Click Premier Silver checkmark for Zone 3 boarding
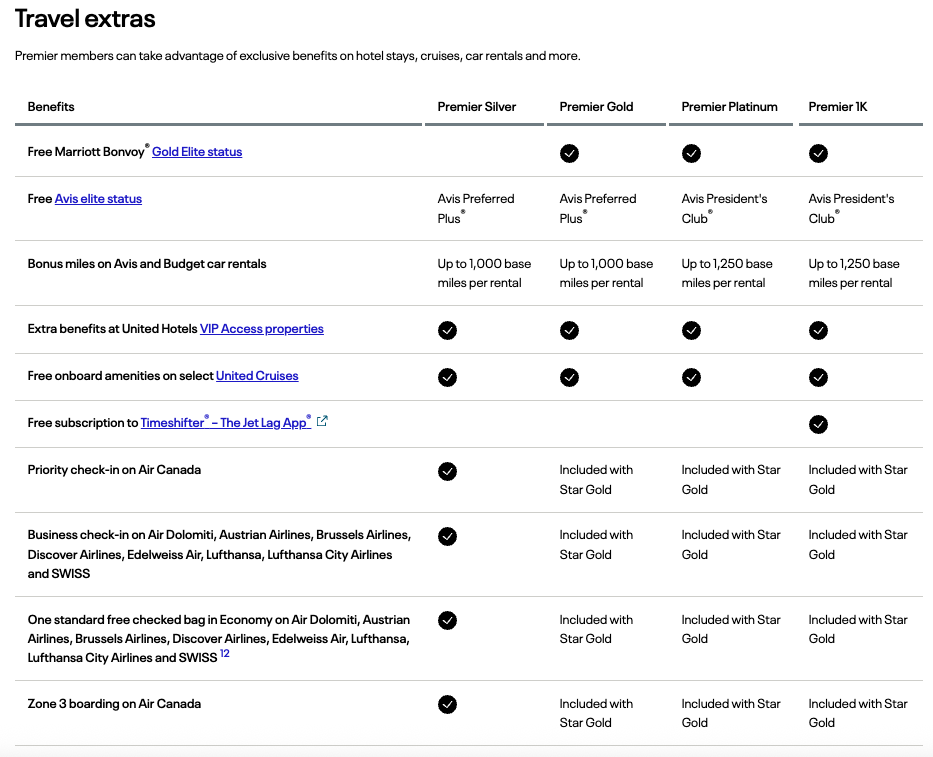 [447, 705]
